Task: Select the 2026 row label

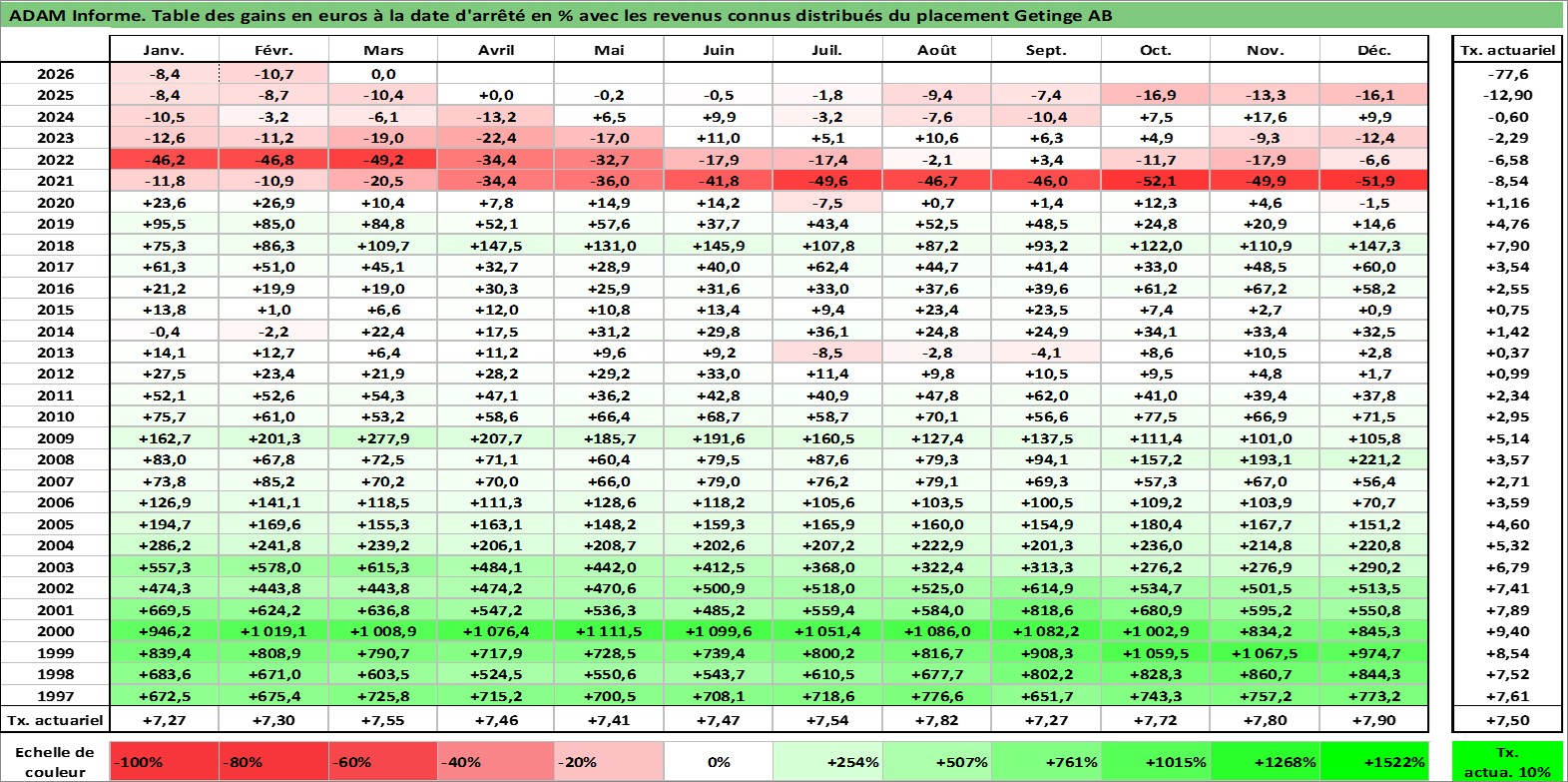Action: point(55,74)
